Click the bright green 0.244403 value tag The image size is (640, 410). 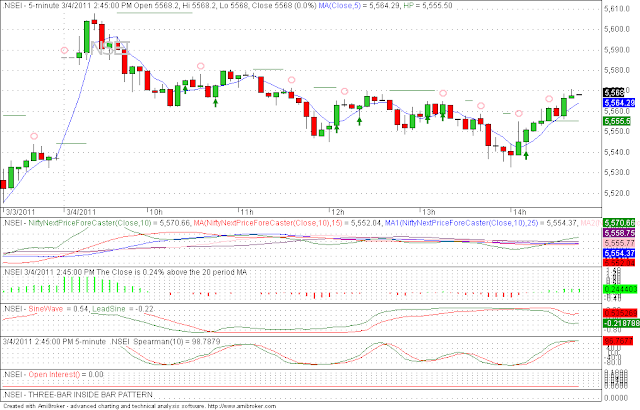tap(620, 289)
